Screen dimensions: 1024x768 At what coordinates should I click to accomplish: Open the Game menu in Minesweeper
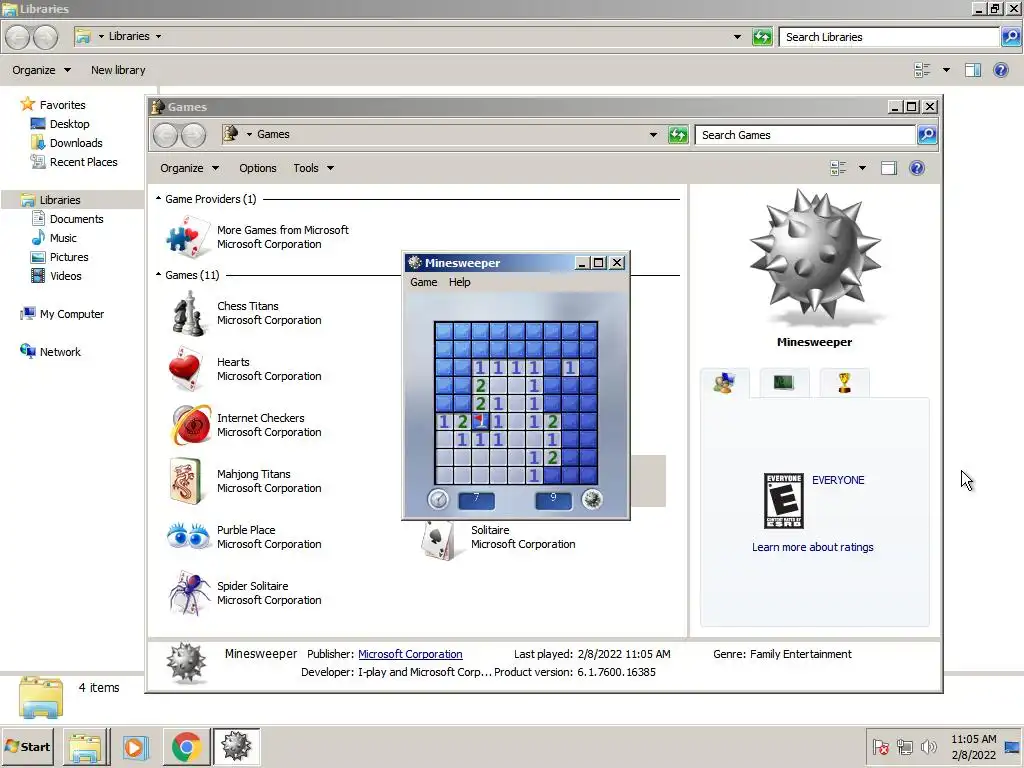423,282
